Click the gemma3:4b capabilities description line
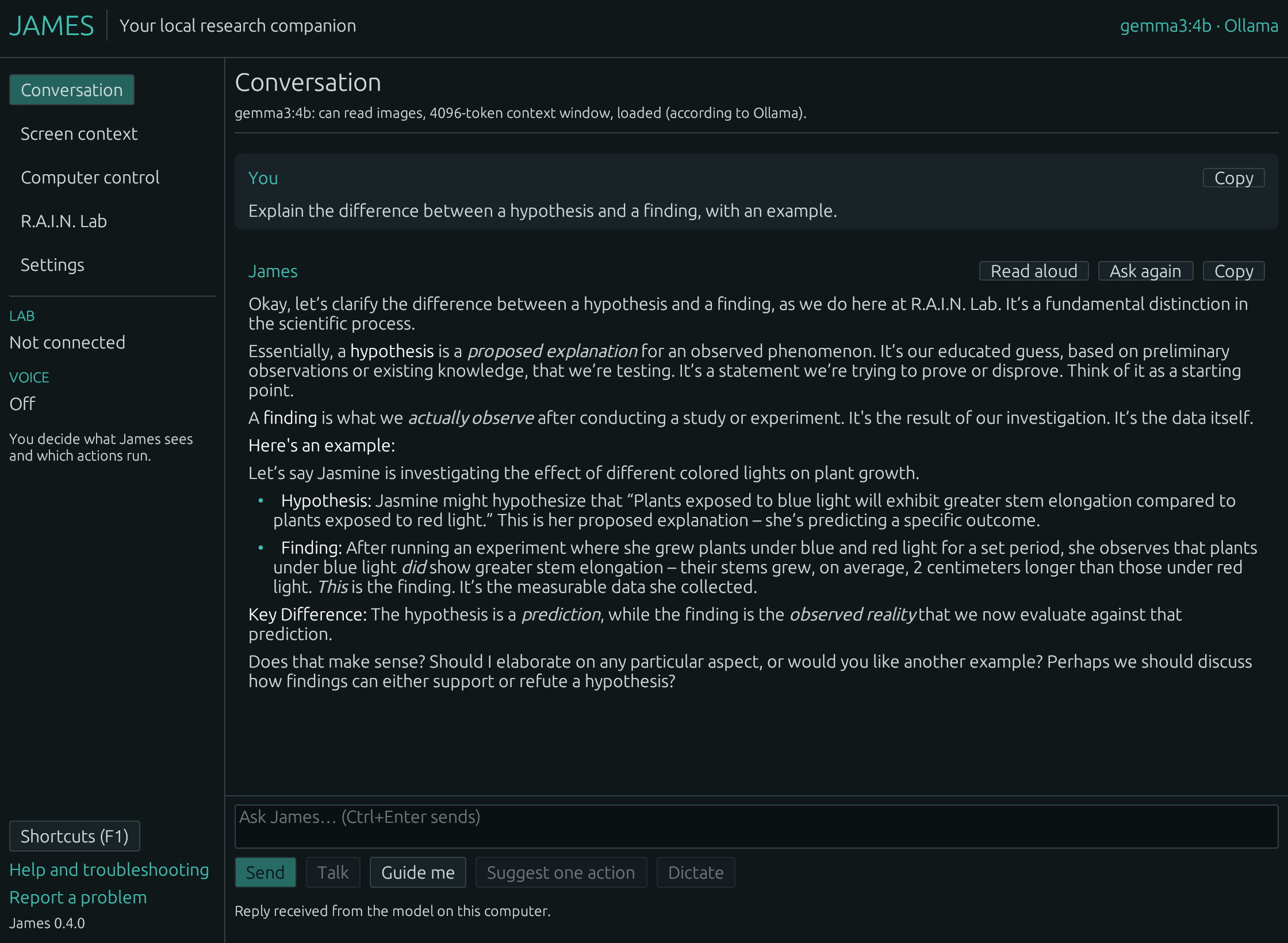 (520, 113)
